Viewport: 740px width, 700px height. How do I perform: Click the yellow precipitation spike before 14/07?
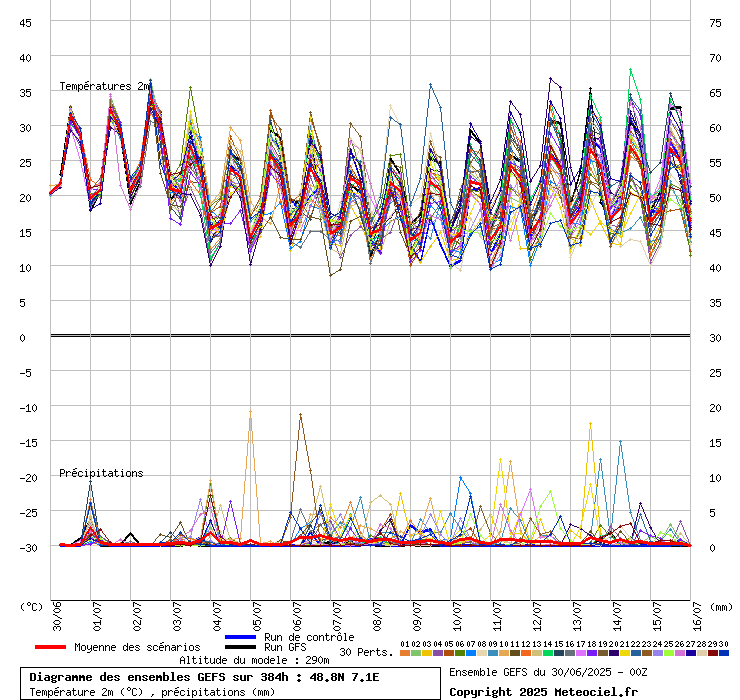[x=590, y=424]
